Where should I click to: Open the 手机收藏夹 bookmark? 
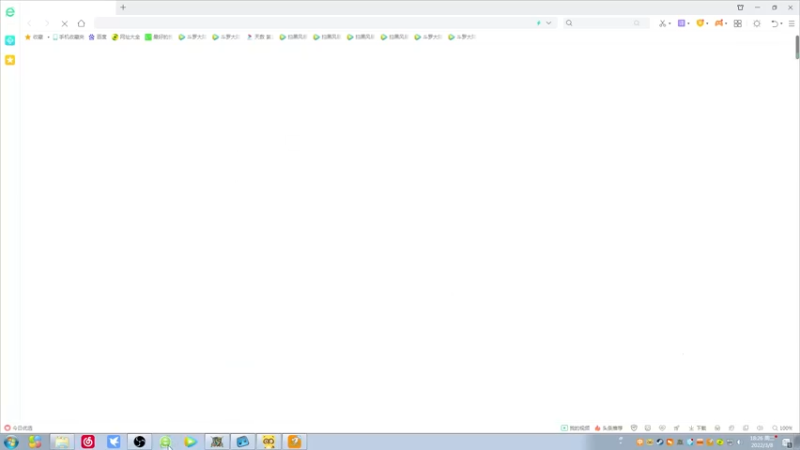coord(68,37)
